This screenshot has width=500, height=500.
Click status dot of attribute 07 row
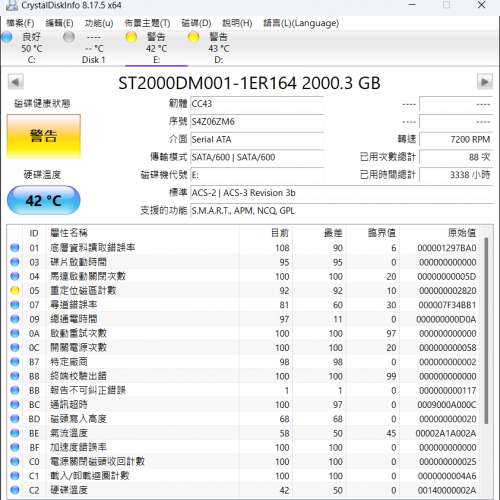15,305
